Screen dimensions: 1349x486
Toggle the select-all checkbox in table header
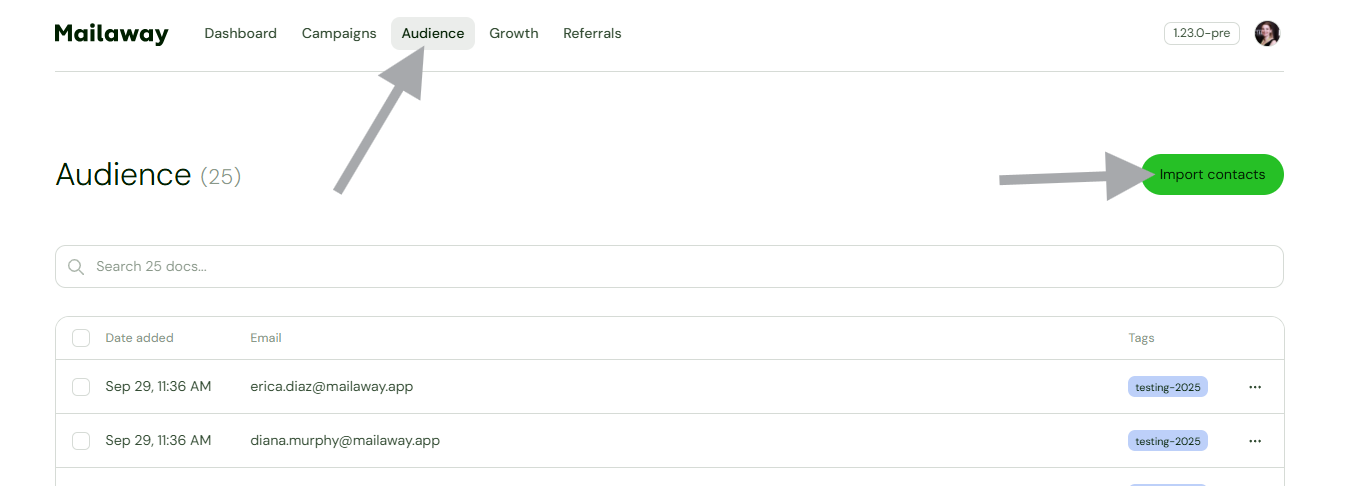(x=81, y=338)
